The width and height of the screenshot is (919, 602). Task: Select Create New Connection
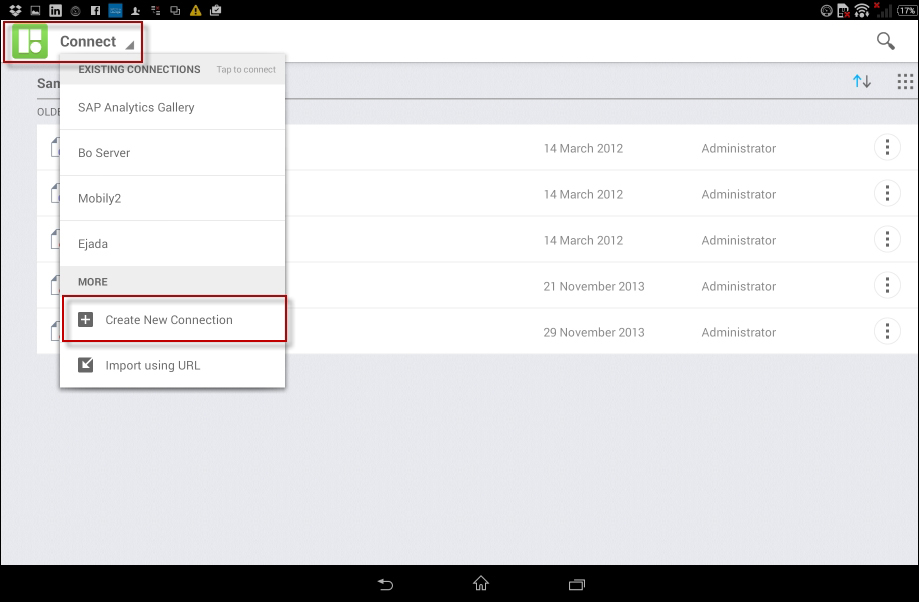tap(169, 320)
